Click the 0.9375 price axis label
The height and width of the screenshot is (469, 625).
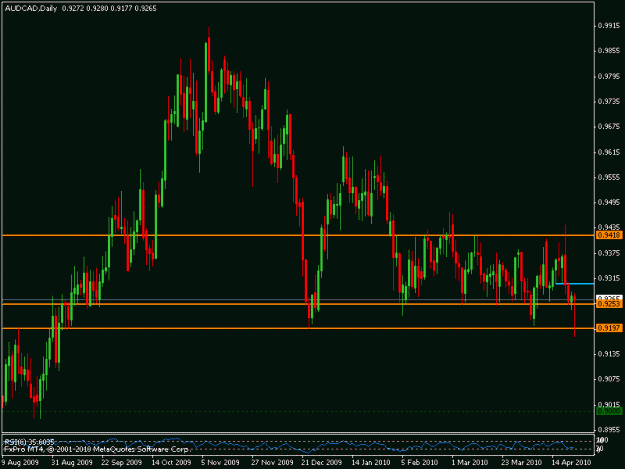609,253
